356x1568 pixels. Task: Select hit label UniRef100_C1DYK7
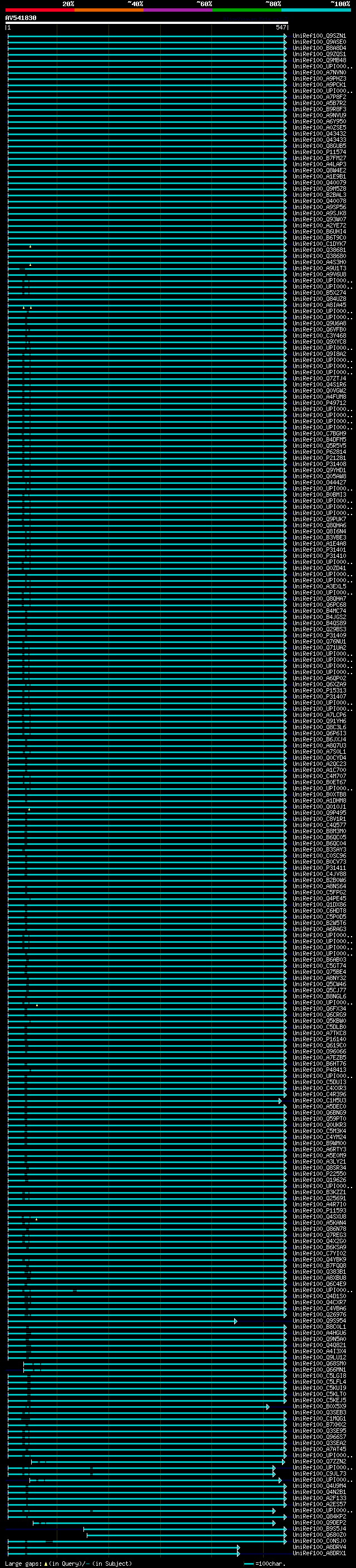pyautogui.click(x=319, y=244)
